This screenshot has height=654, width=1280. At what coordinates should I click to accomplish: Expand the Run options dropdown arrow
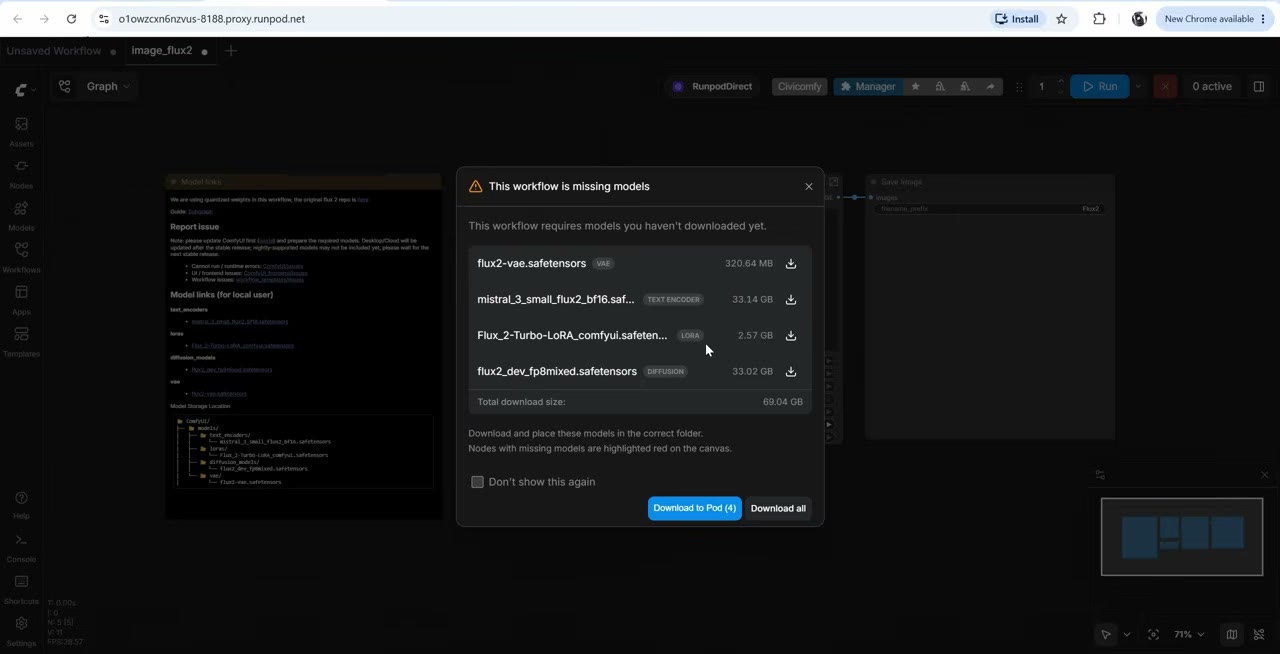point(1138,87)
